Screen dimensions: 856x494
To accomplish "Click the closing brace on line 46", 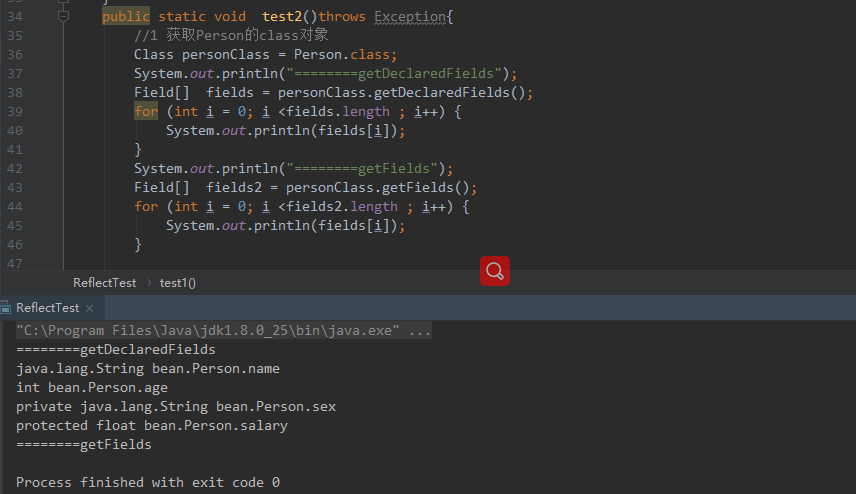I will pyautogui.click(x=138, y=245).
